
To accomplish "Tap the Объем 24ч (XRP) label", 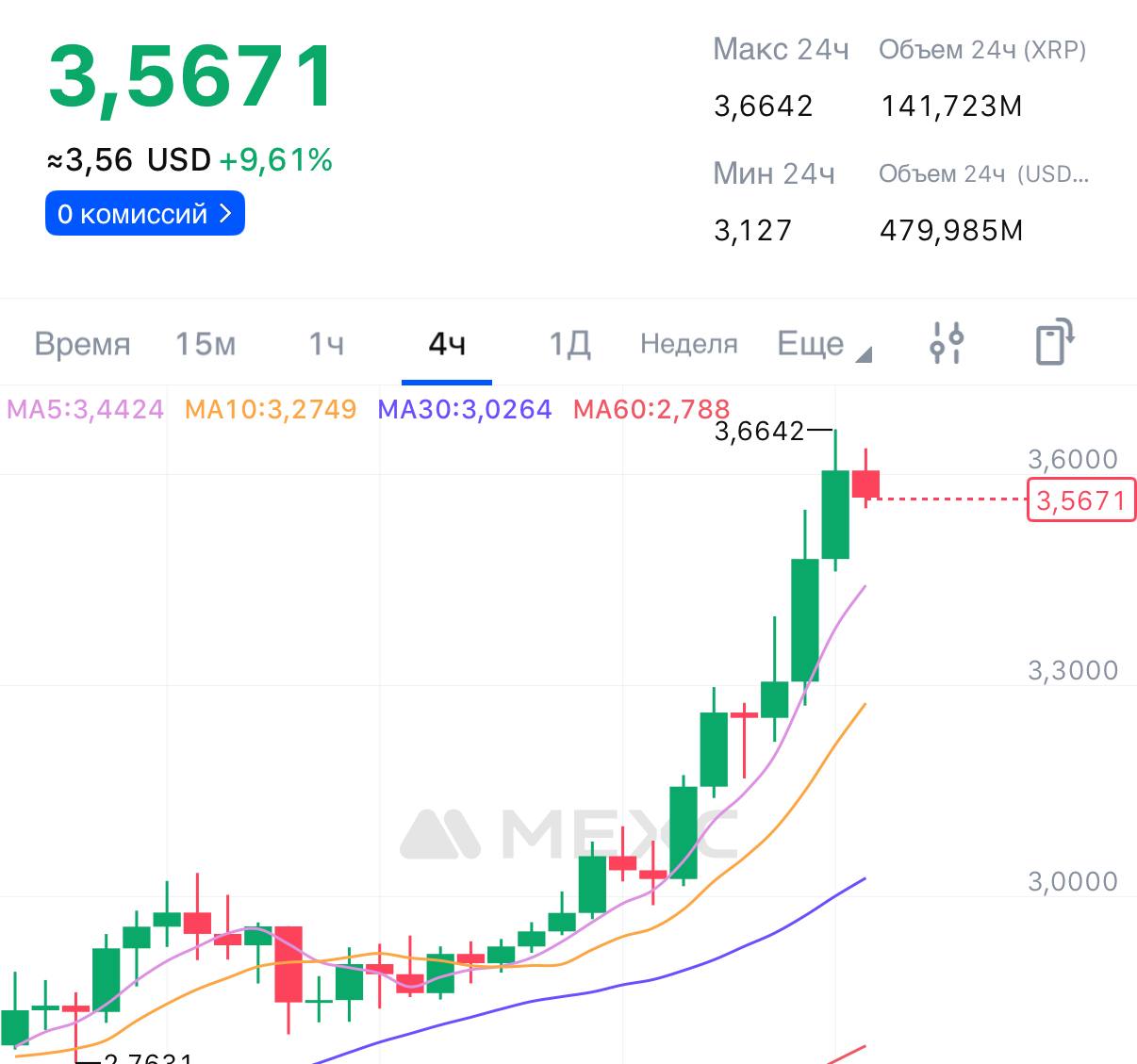I will pyautogui.click(x=982, y=50).
